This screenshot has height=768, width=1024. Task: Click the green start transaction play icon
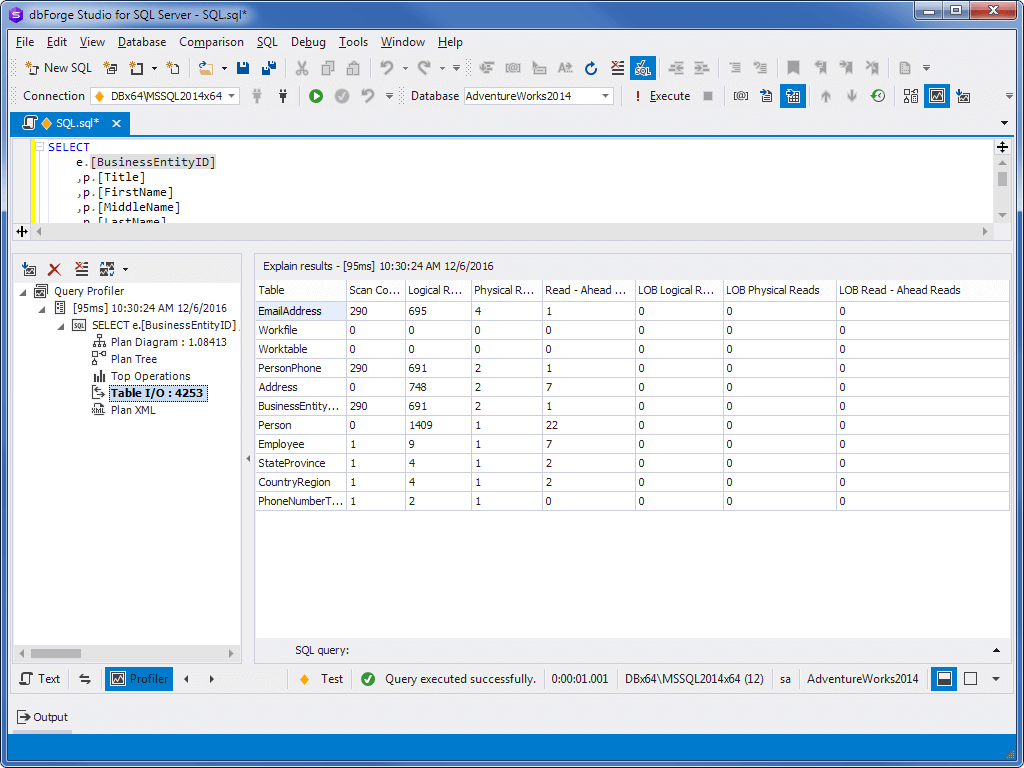tap(316, 96)
